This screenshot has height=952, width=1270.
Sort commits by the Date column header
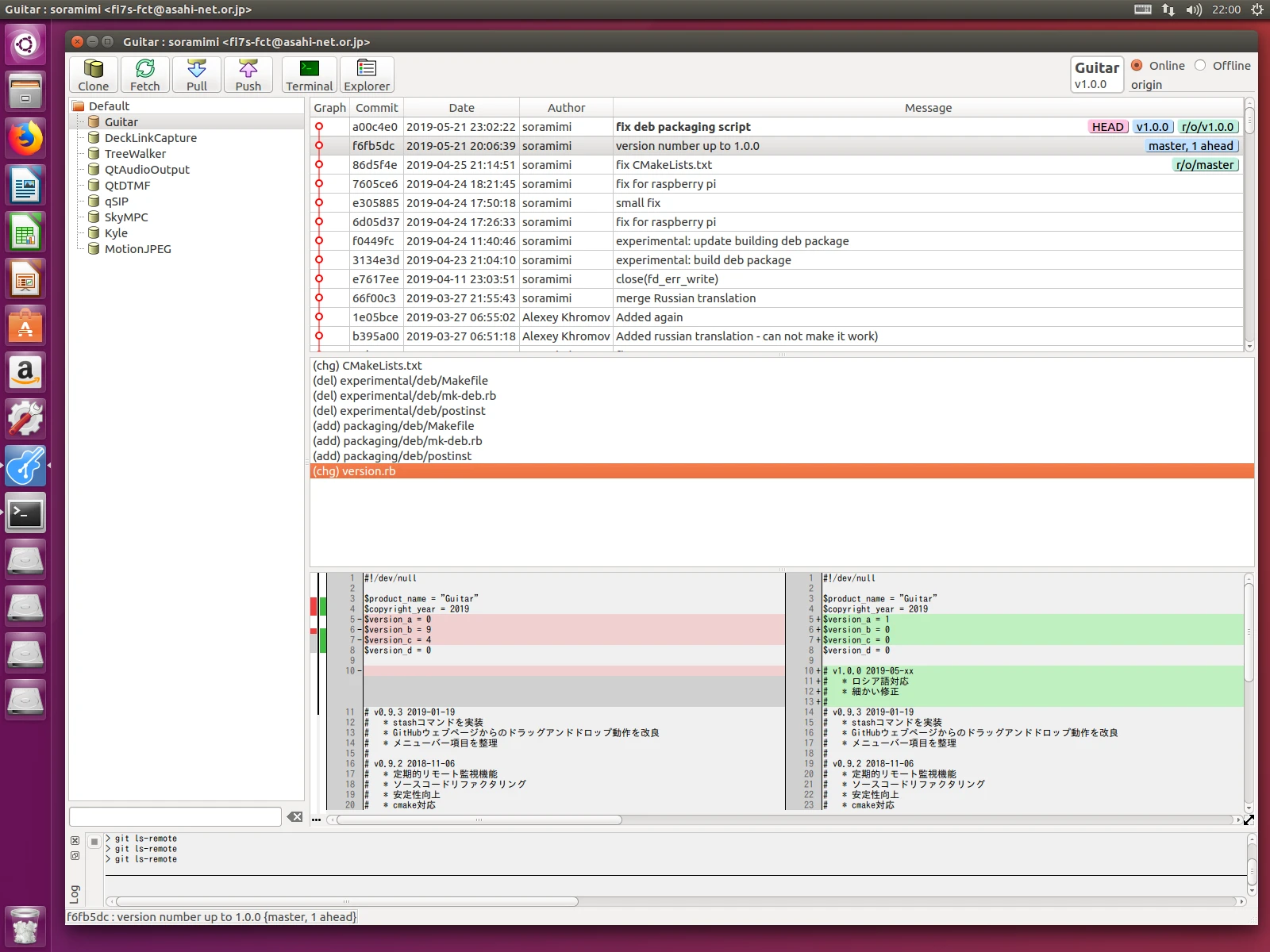[x=461, y=108]
